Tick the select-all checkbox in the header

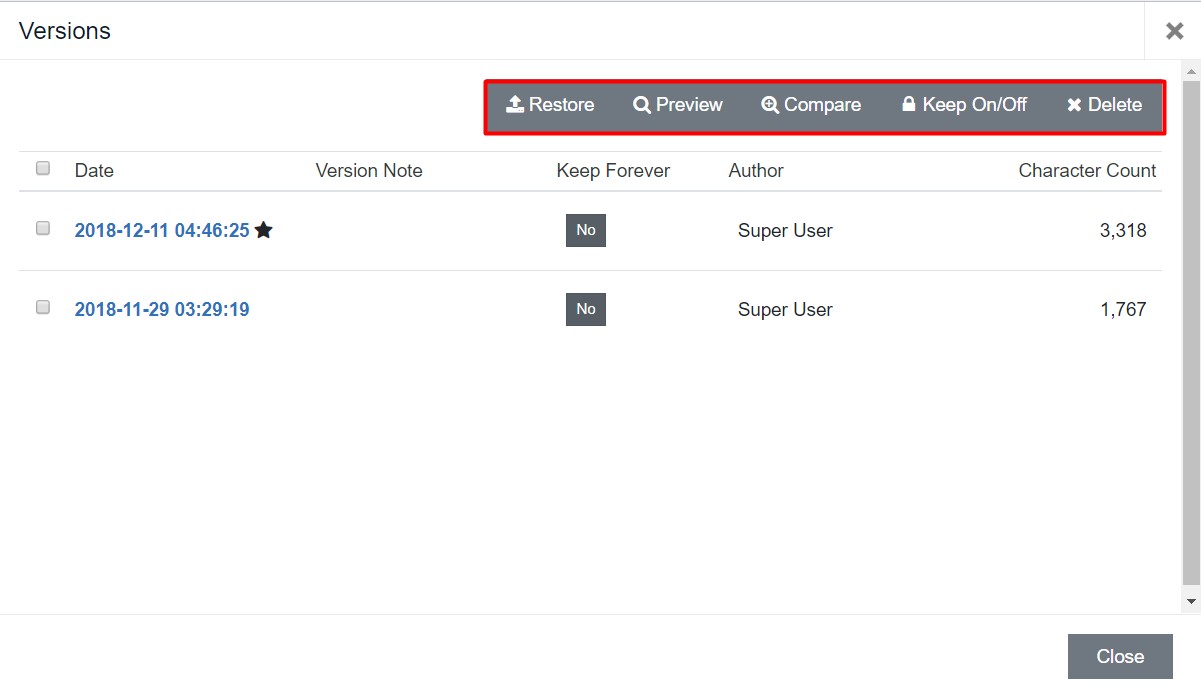point(43,168)
